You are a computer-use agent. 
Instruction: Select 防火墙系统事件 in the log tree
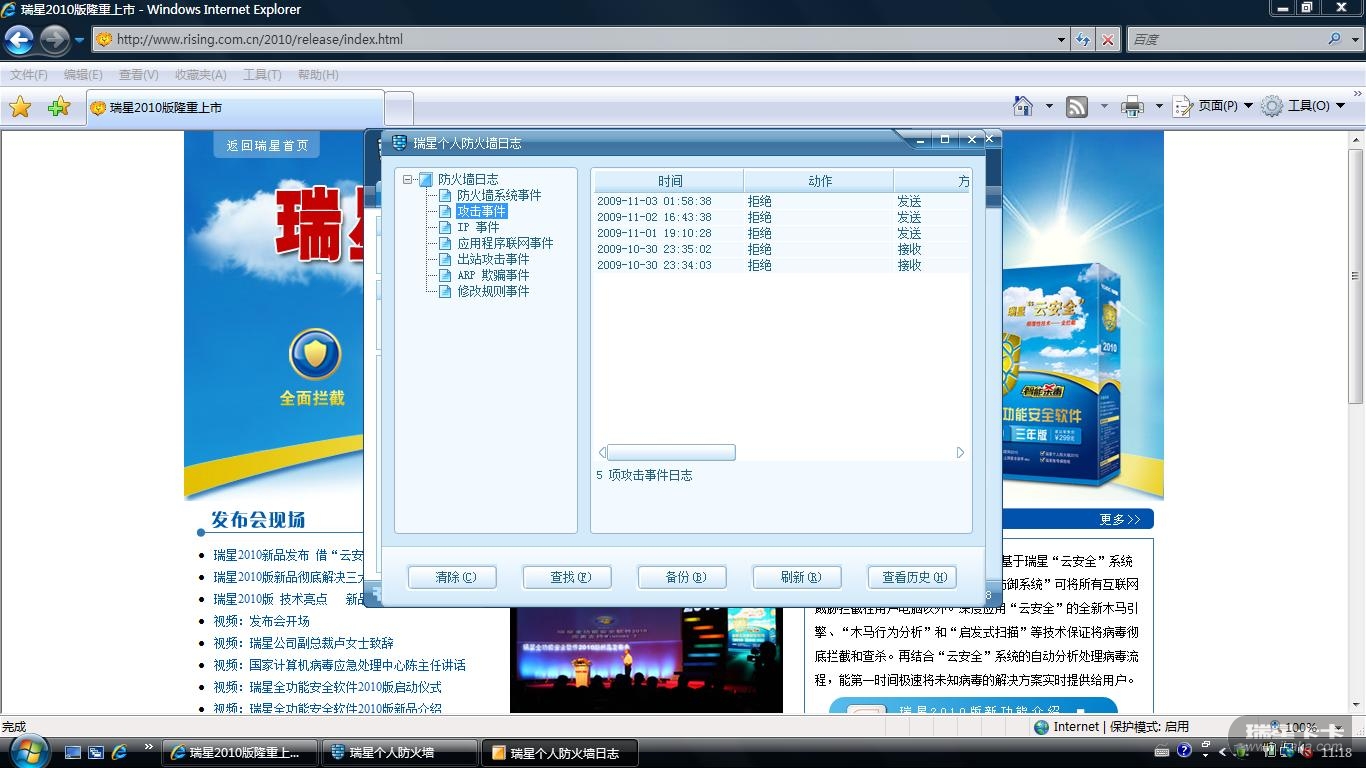[x=499, y=195]
